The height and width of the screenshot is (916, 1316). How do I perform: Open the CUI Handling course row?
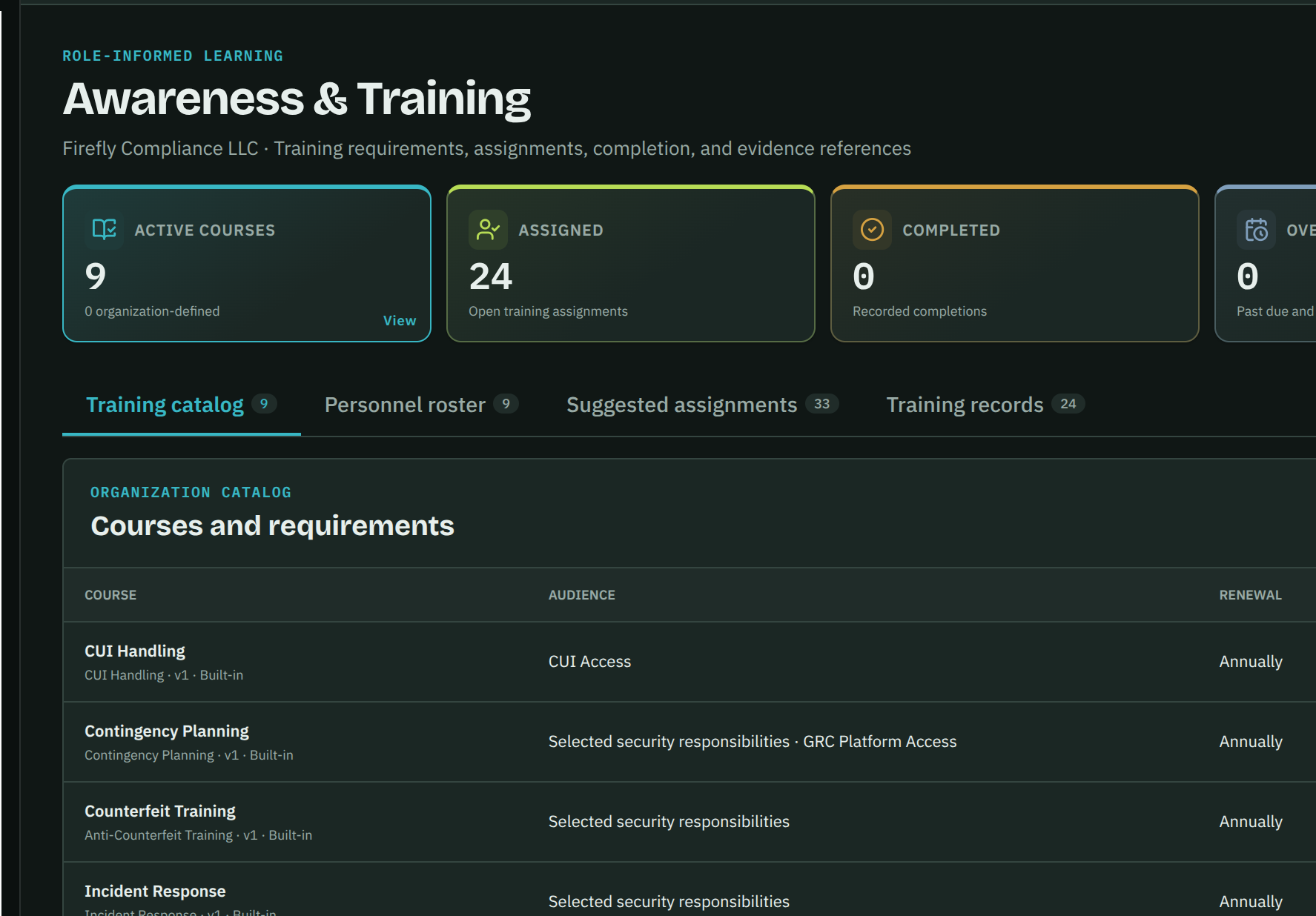point(690,662)
